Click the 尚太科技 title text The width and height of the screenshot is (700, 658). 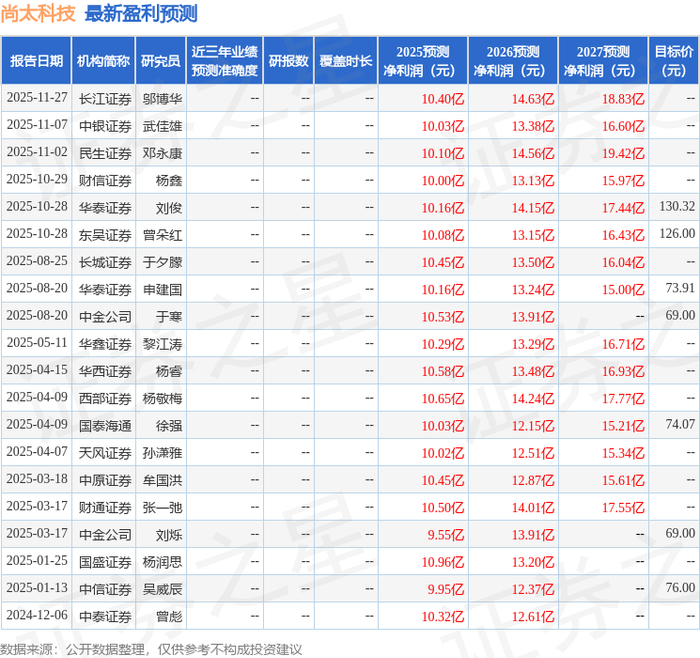pos(38,13)
